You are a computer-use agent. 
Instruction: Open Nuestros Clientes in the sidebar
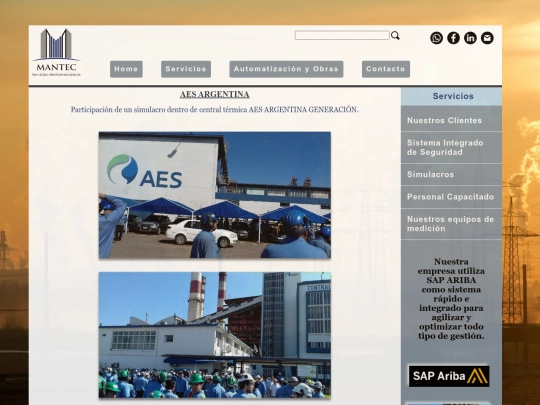[x=451, y=121]
